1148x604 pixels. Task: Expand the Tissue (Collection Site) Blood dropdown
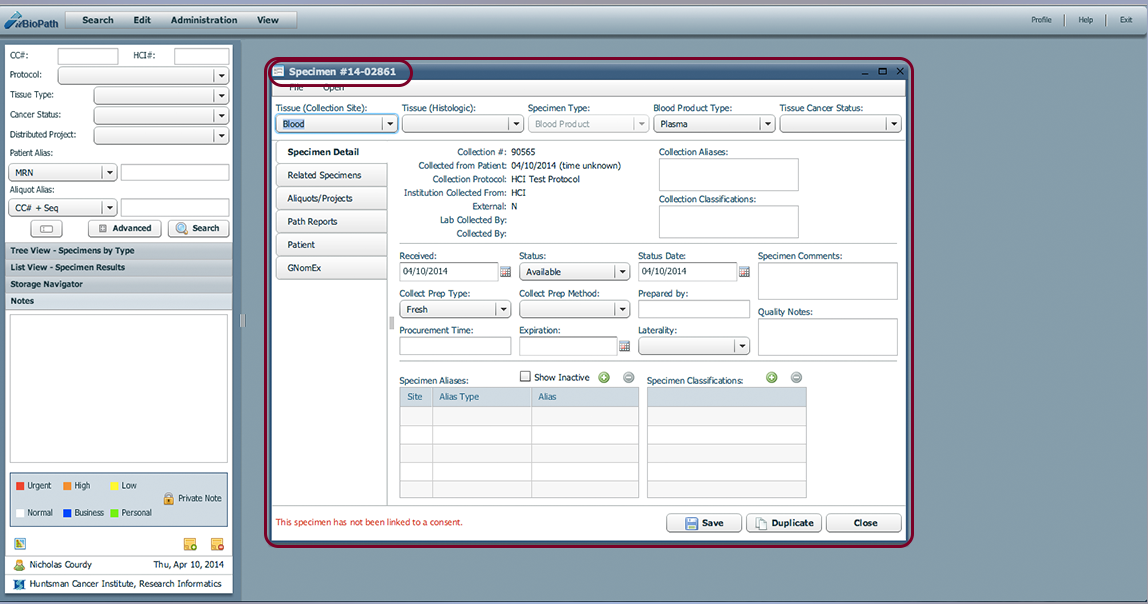point(390,124)
